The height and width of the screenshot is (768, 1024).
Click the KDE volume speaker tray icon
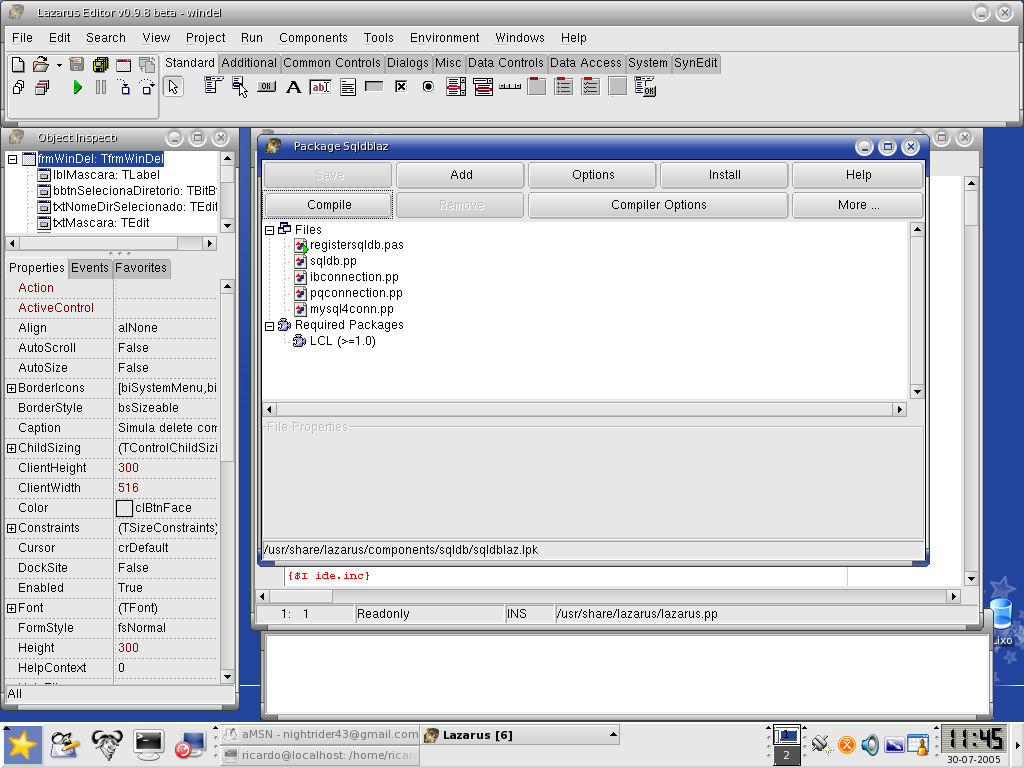click(x=870, y=744)
